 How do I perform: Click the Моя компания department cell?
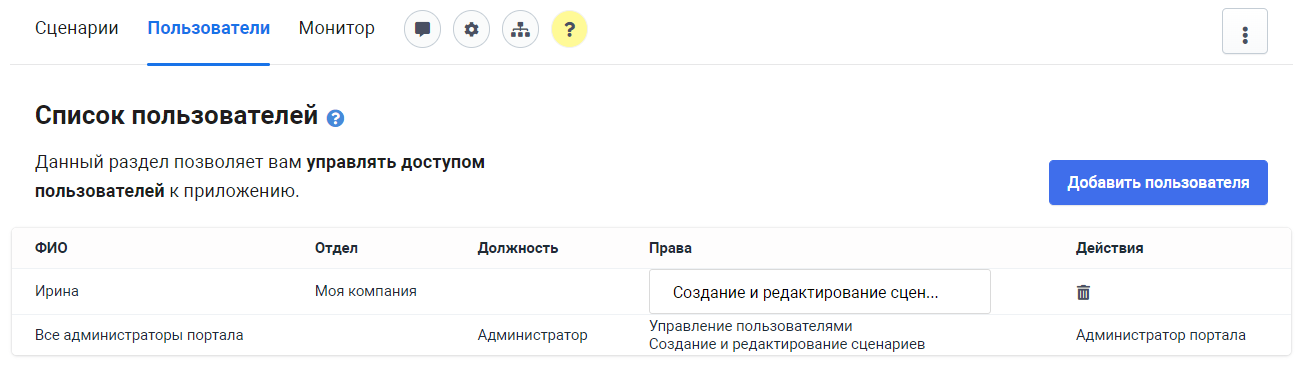366,291
